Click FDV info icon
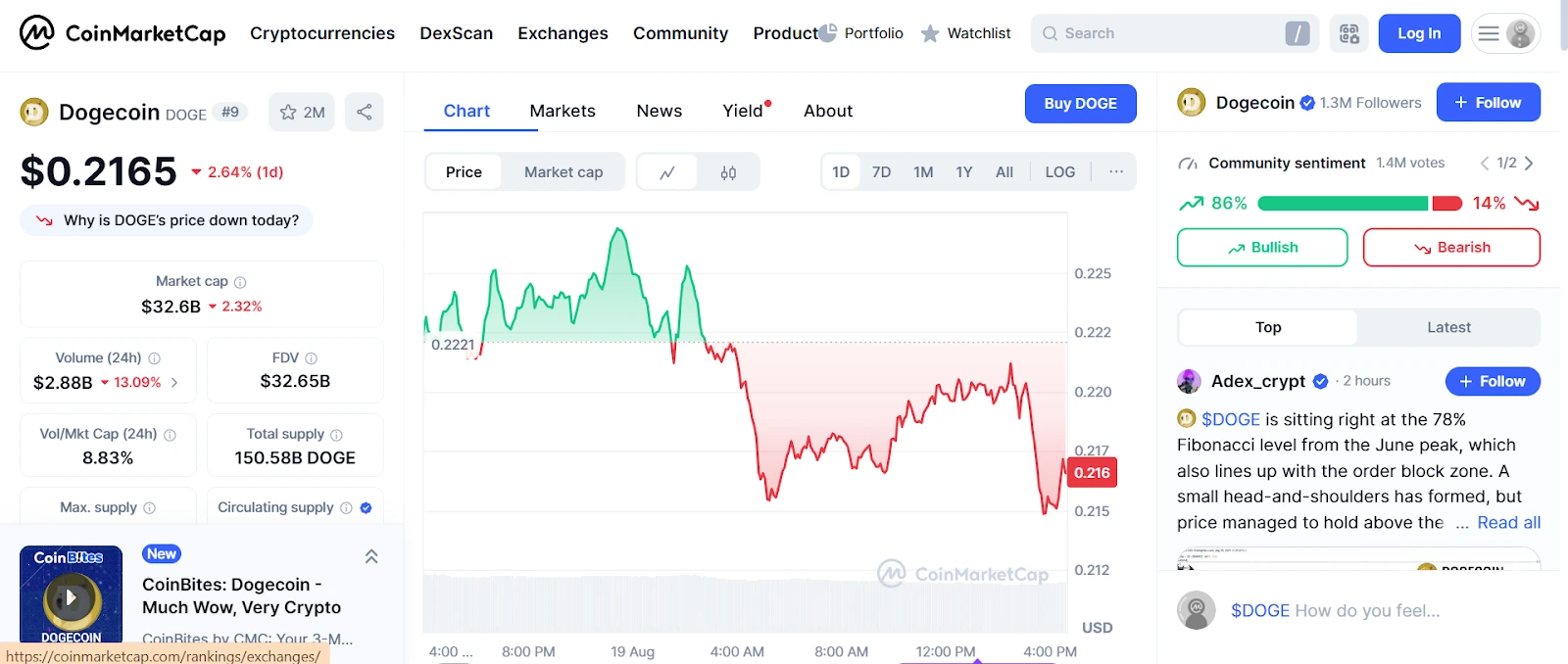 tap(312, 358)
